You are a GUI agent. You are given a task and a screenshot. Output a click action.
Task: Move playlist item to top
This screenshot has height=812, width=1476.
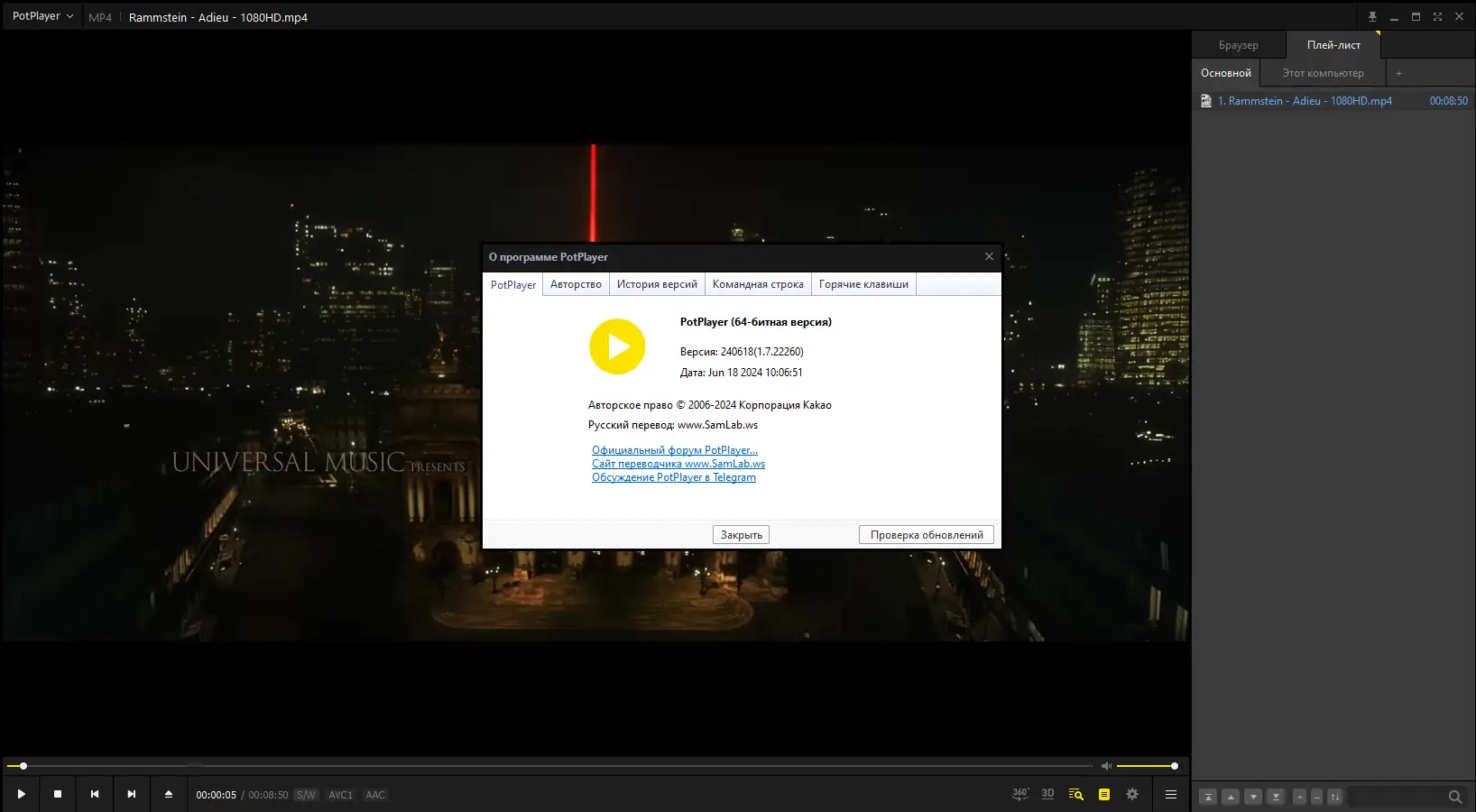pos(1208,797)
